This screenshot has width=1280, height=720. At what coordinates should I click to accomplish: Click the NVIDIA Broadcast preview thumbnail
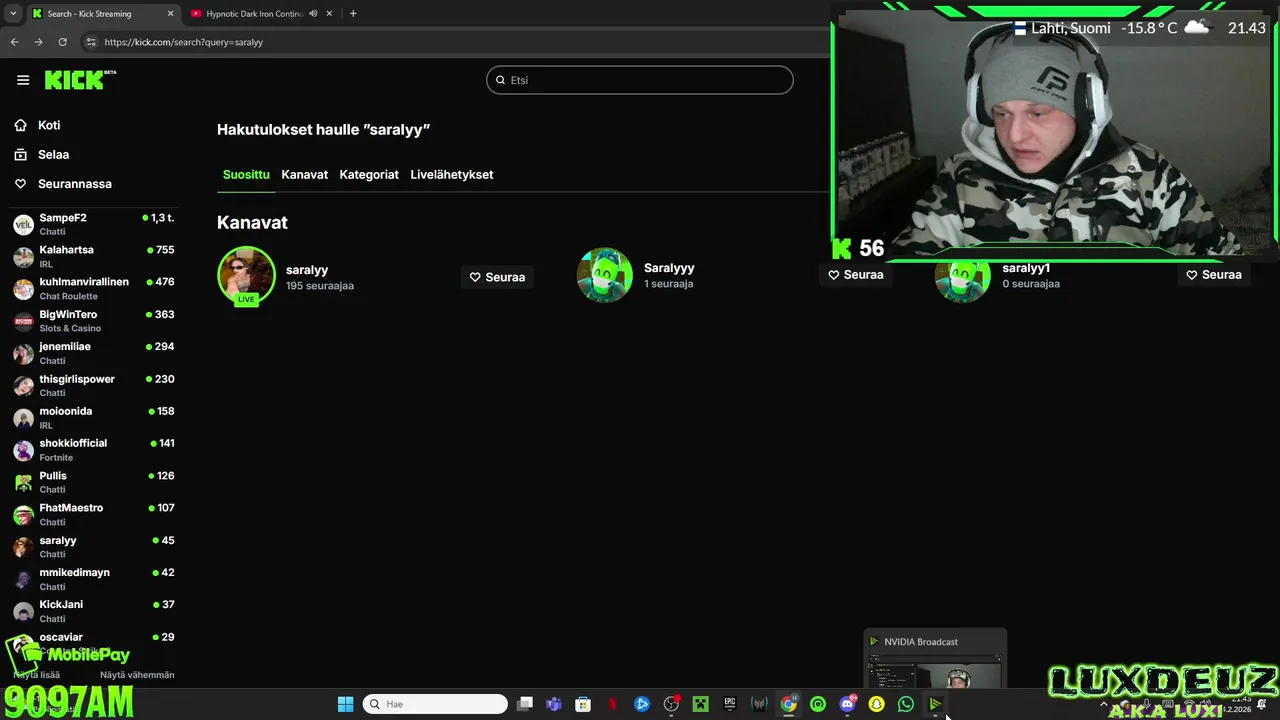[x=935, y=671]
